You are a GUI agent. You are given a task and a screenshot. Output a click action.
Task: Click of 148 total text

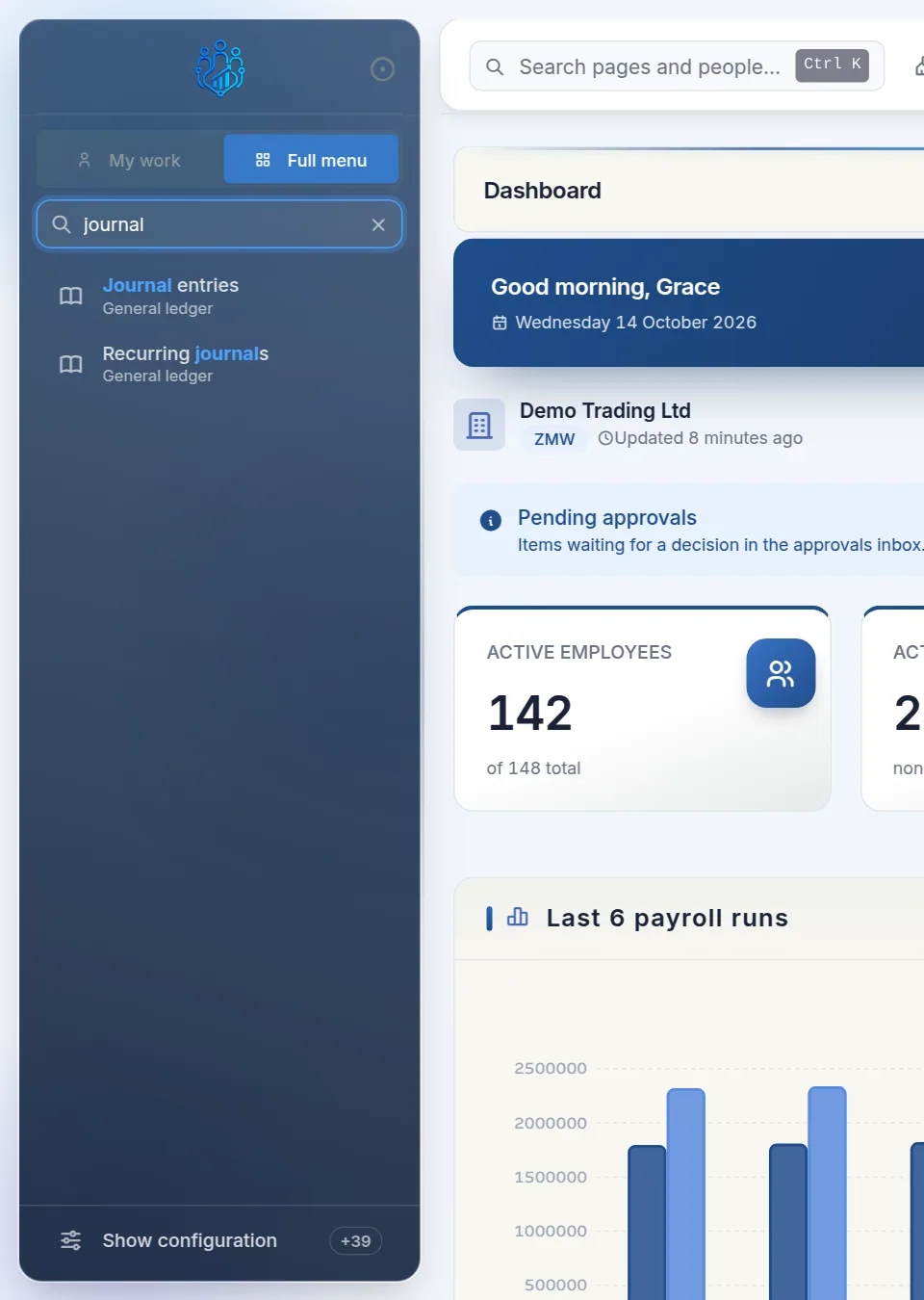(x=534, y=768)
